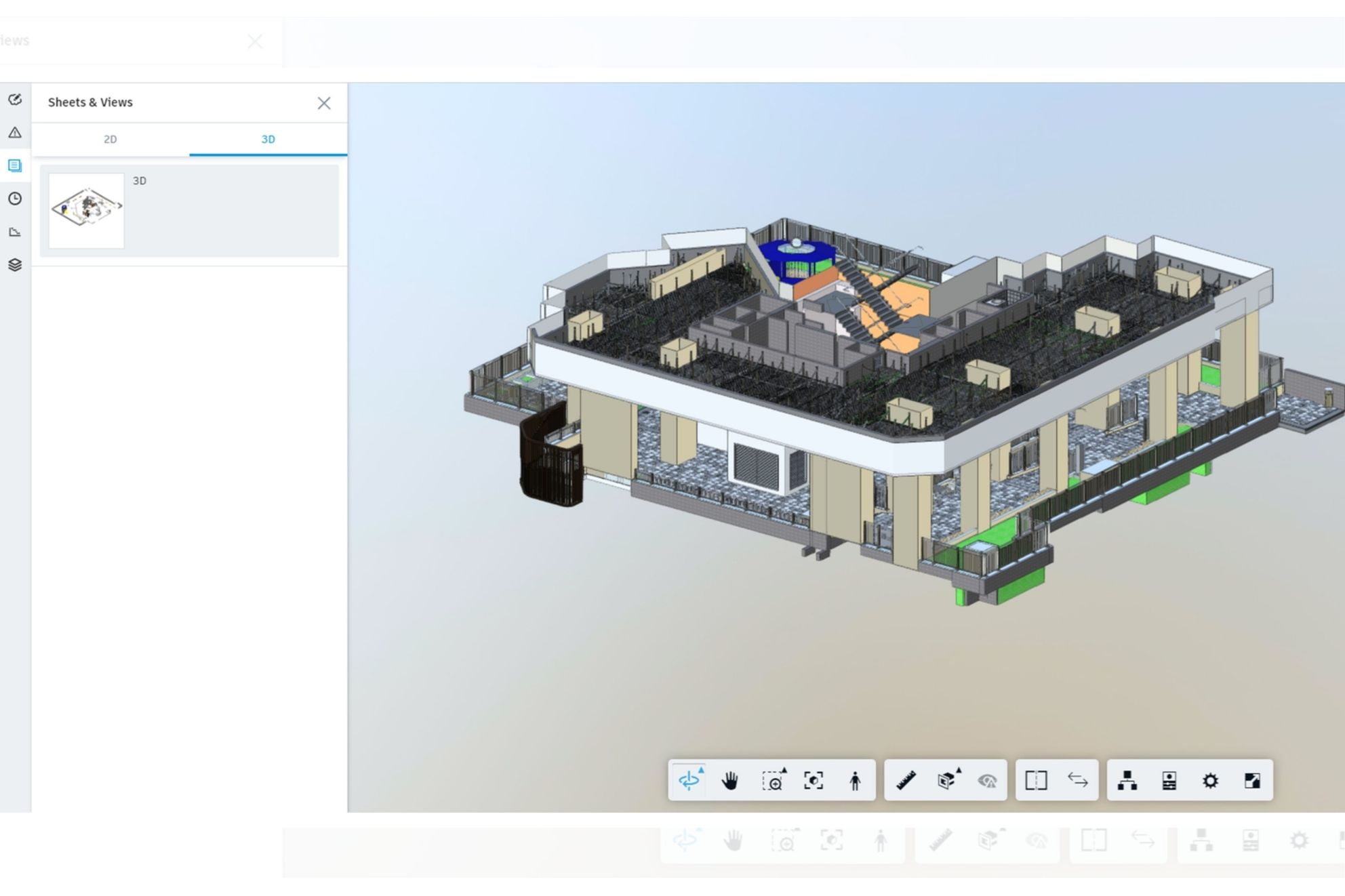Open the Measure ruler tool
Screen dimensions: 1345x896
coord(906,781)
